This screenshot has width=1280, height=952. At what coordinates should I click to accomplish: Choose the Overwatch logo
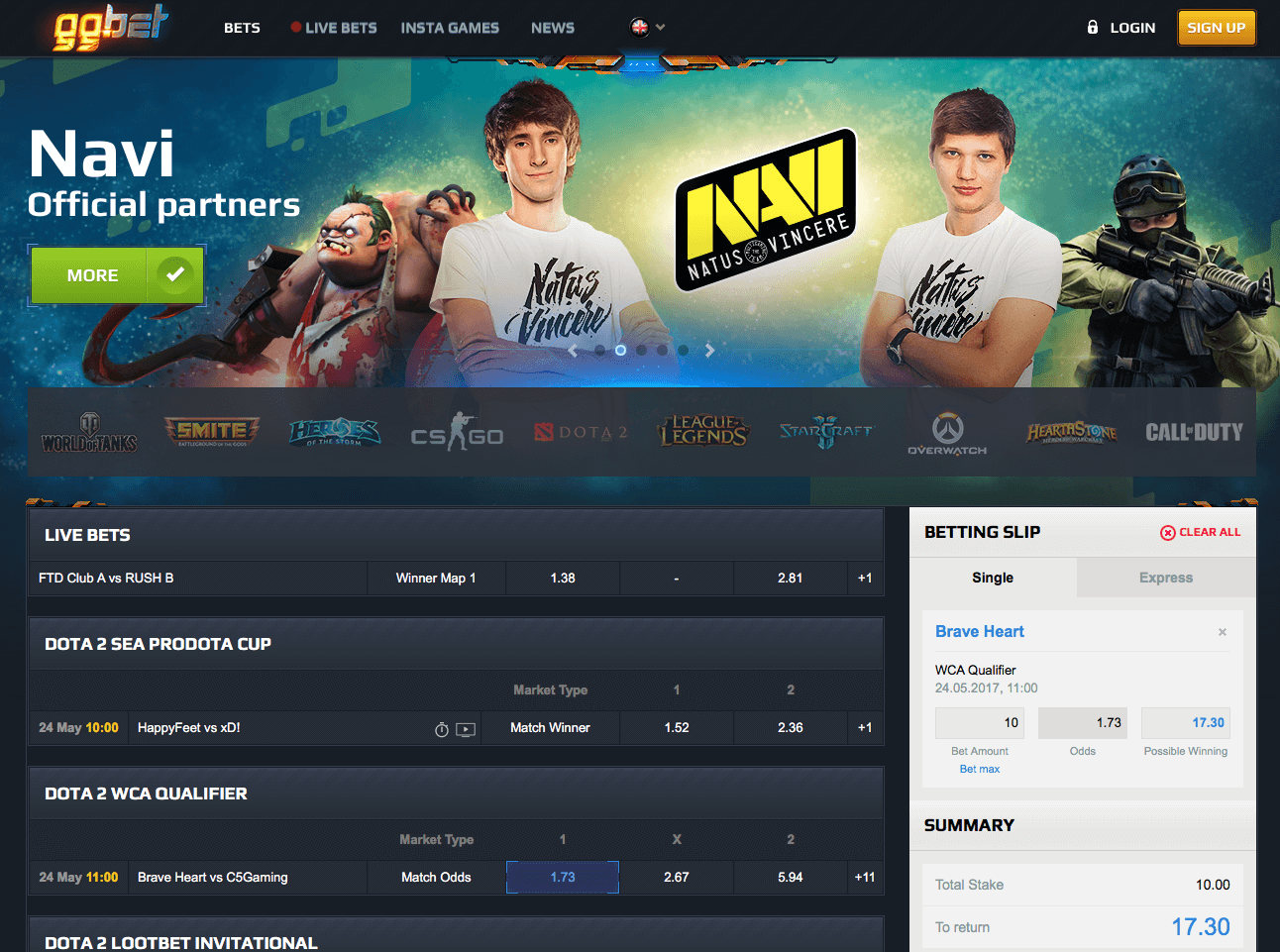coord(947,434)
